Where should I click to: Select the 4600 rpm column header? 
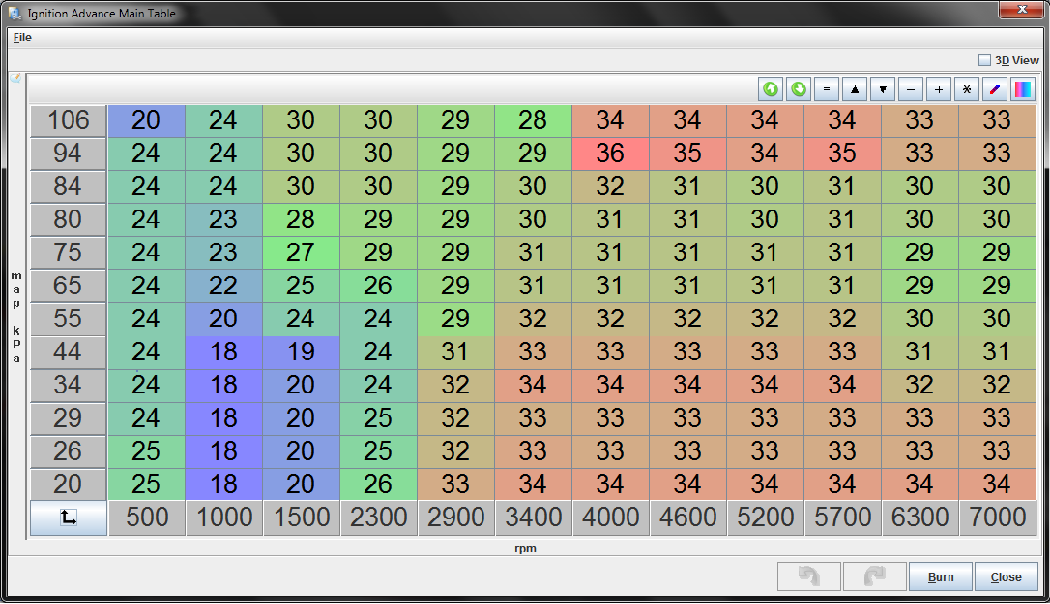tap(688, 518)
